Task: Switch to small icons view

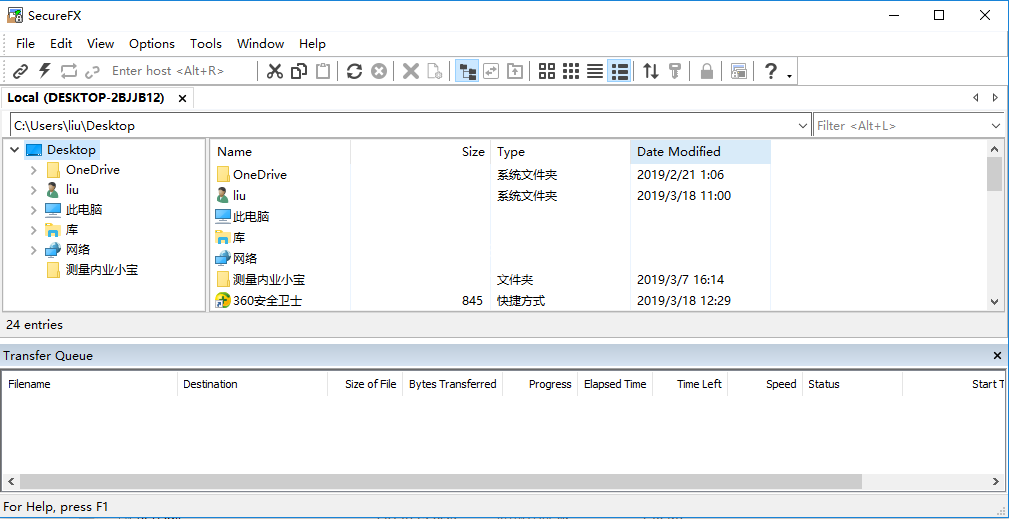Action: (571, 71)
